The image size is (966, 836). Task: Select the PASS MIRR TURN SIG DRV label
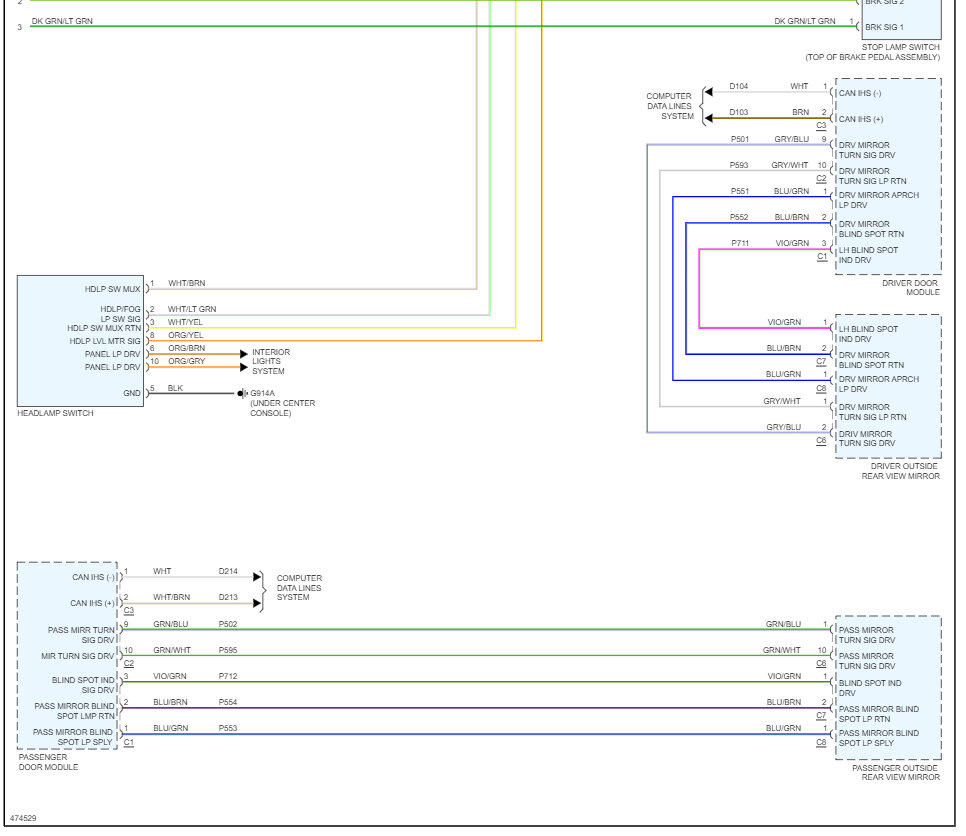81,635
